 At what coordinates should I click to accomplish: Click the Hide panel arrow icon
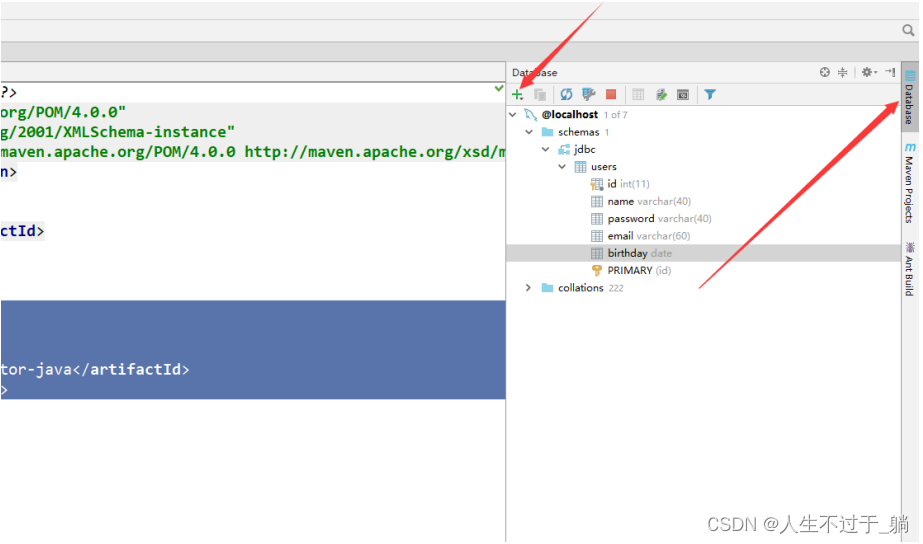[x=890, y=72]
